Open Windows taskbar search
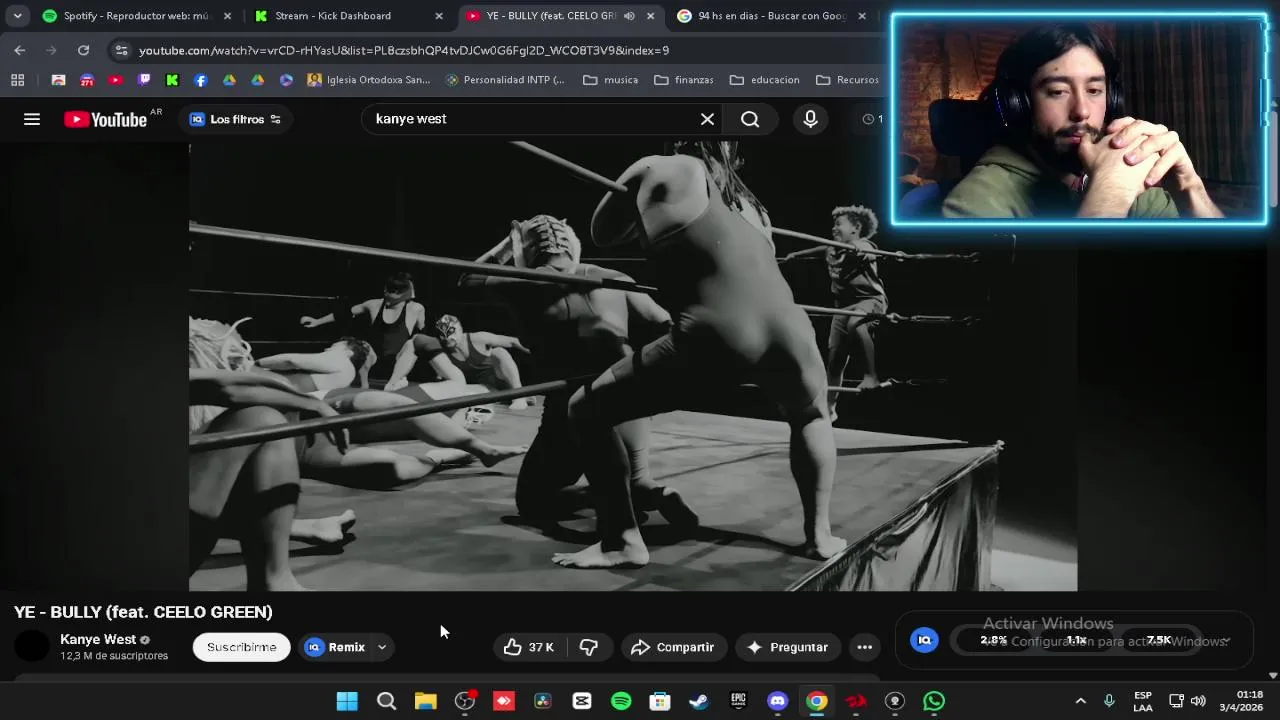1280x720 pixels. pos(386,701)
